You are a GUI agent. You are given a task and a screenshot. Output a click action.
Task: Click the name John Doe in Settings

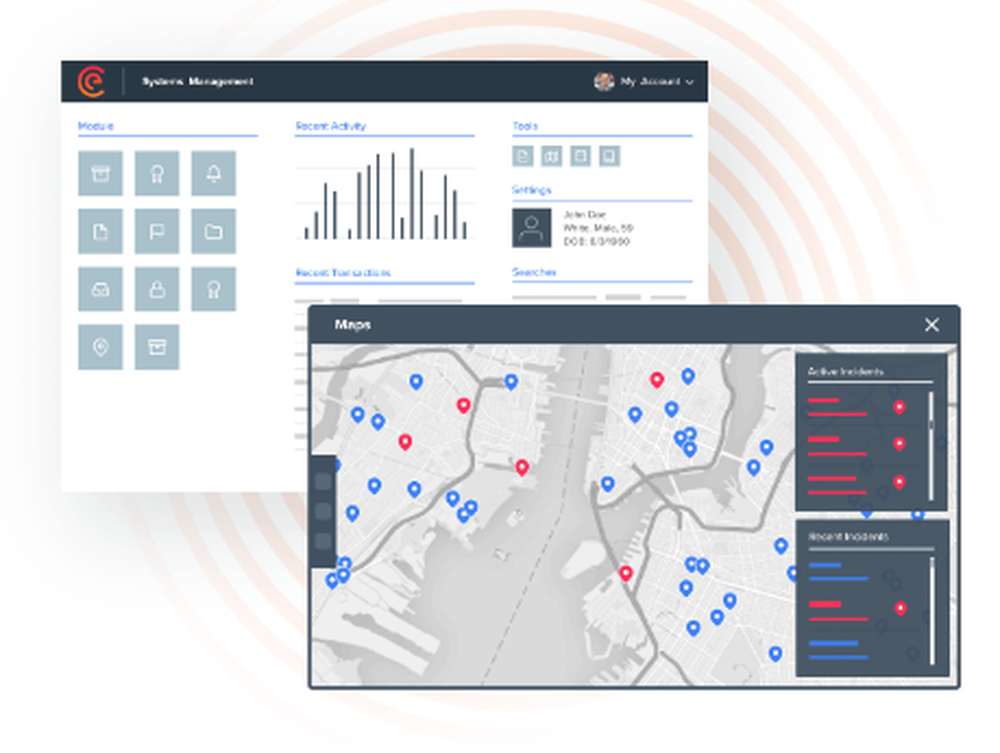(x=584, y=215)
